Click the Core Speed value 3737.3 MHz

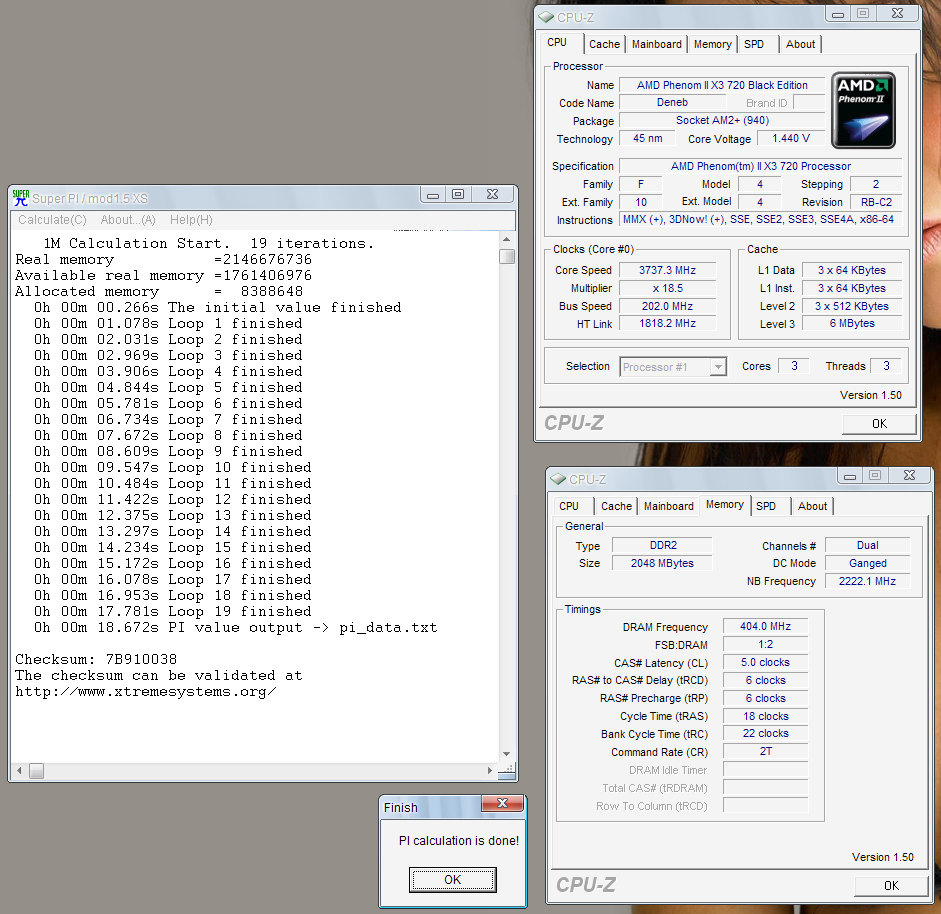667,270
